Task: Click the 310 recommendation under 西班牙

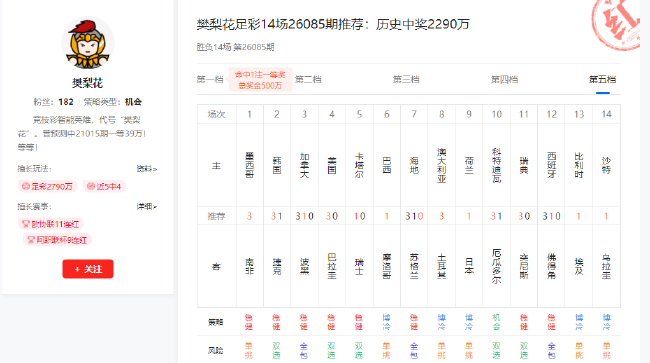Action: point(551,216)
